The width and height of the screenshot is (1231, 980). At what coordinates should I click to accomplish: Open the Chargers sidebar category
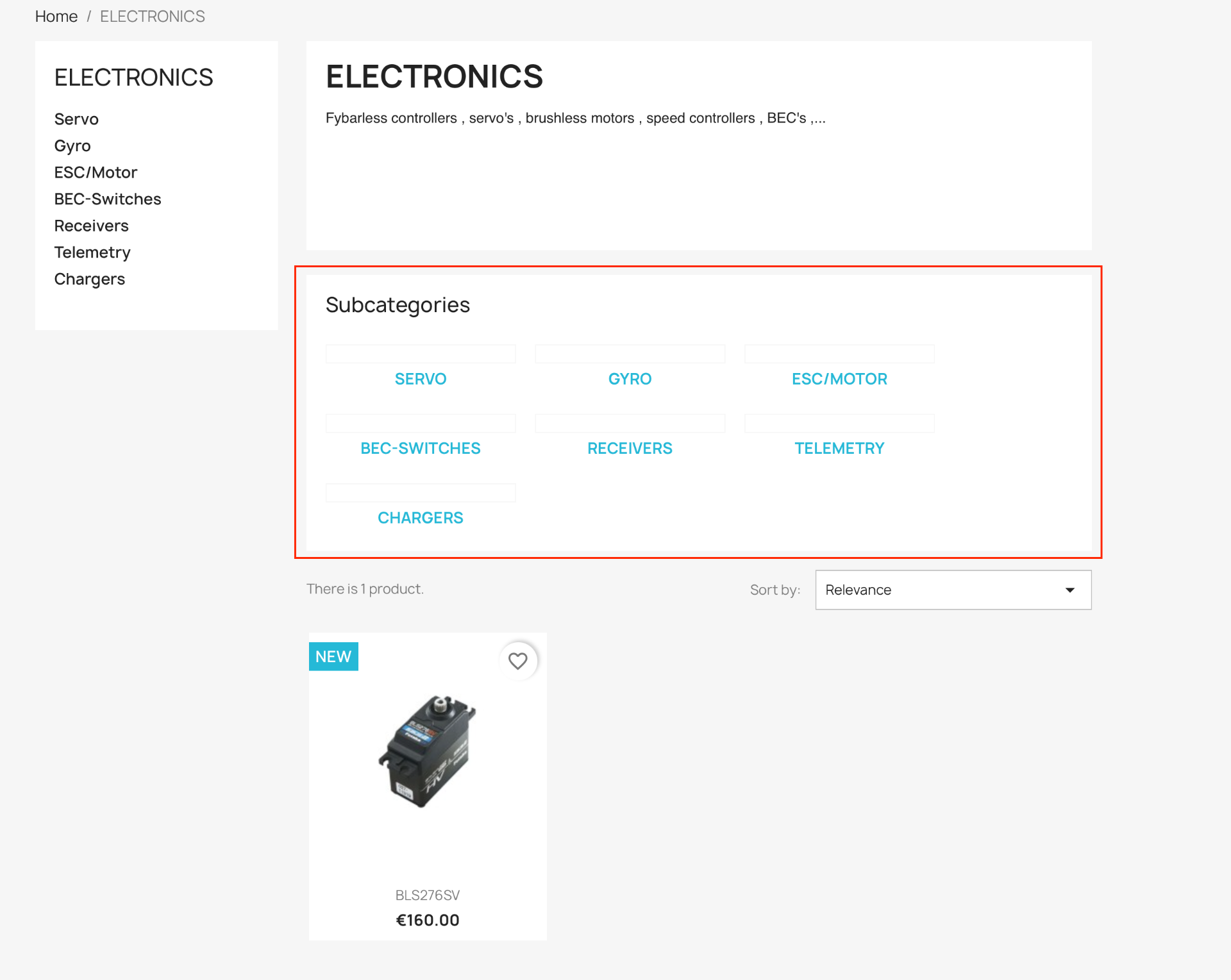89,279
